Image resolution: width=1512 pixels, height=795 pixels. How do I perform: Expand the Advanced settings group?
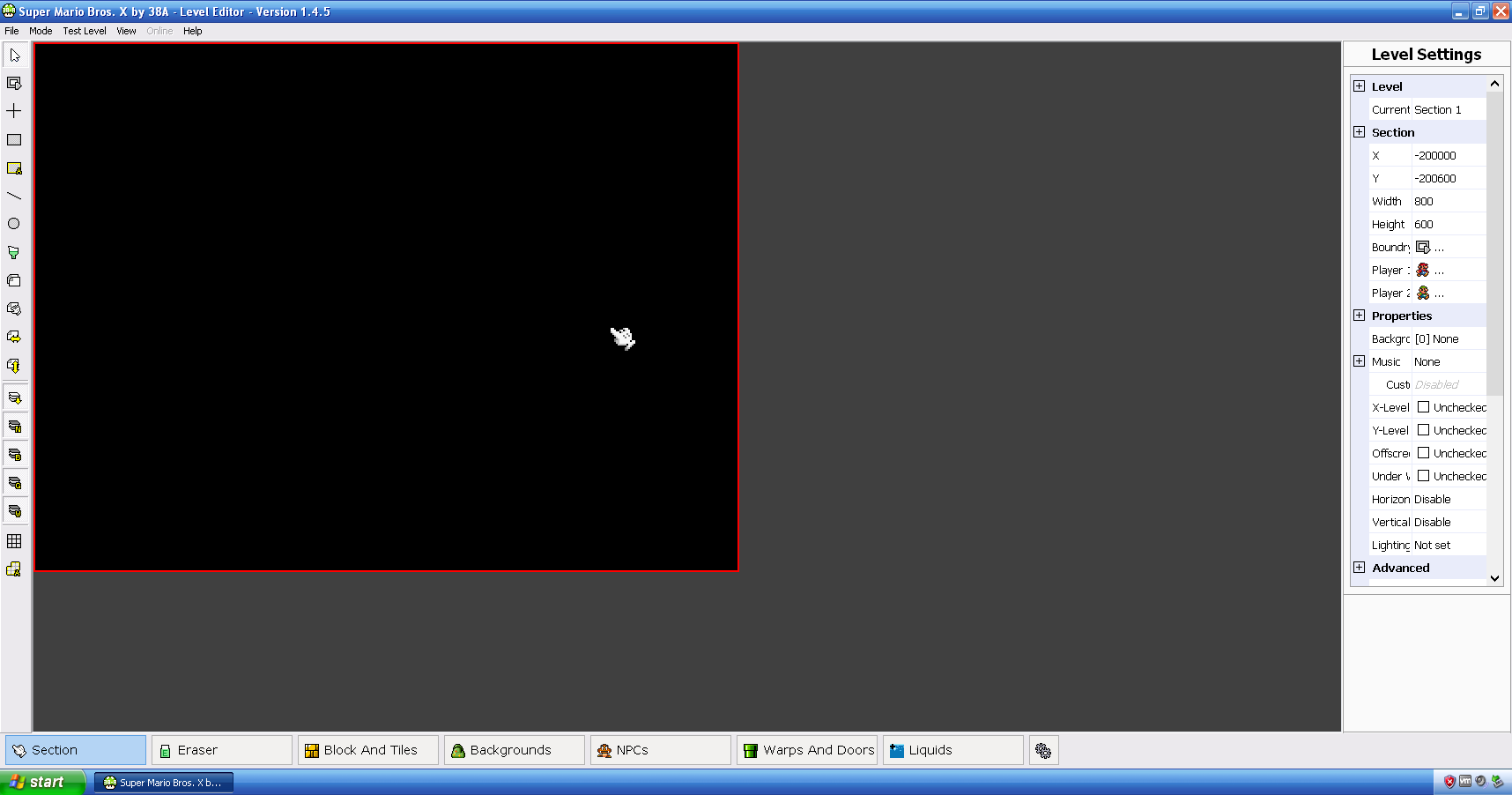pyautogui.click(x=1359, y=568)
